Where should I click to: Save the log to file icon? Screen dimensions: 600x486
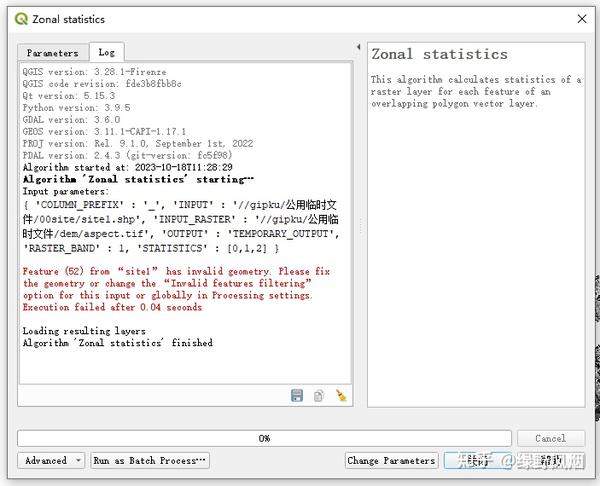[297, 395]
